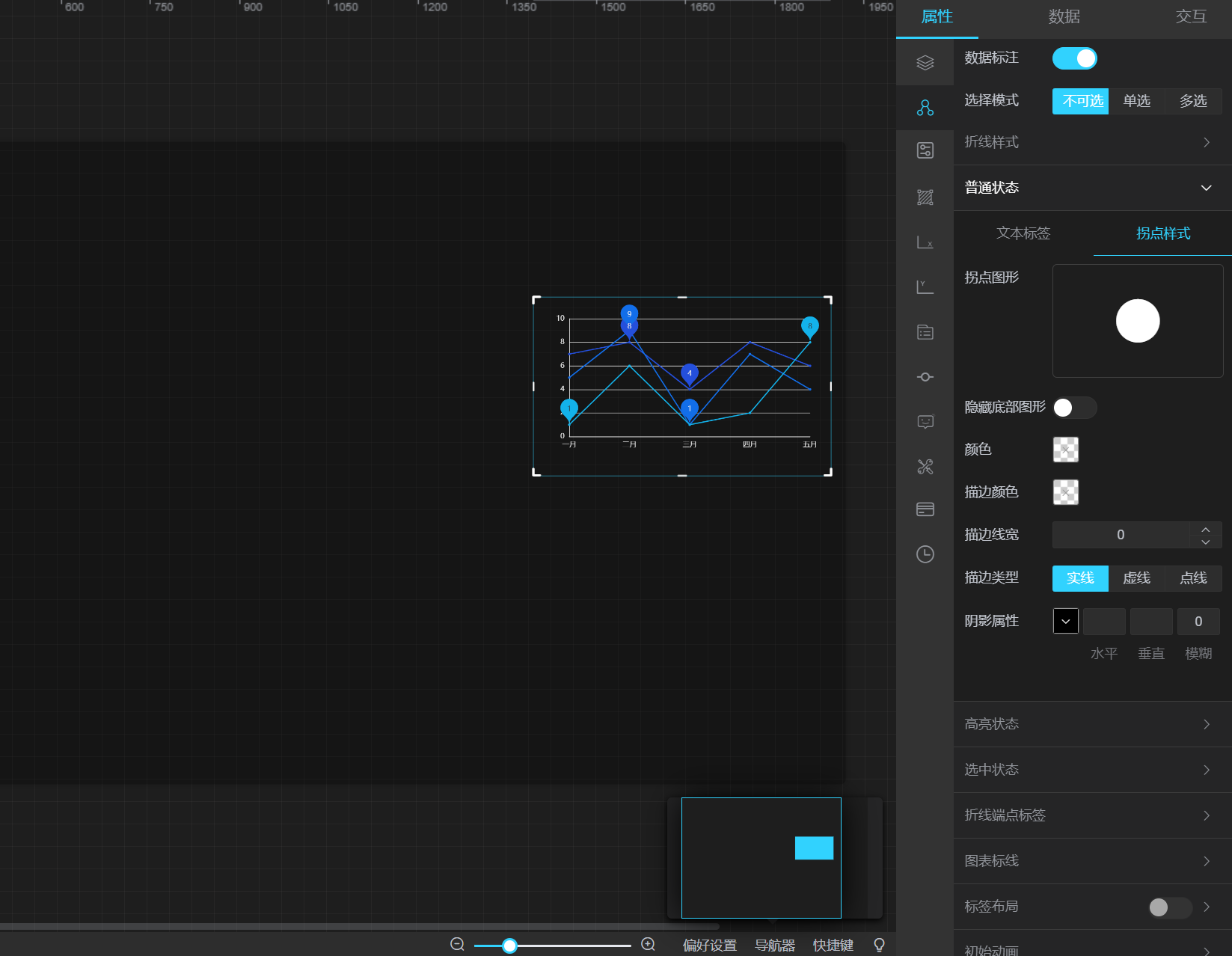Screen dimensions: 1232x956
Task: Click the zoom in magnifier icon
Action: coord(649,945)
